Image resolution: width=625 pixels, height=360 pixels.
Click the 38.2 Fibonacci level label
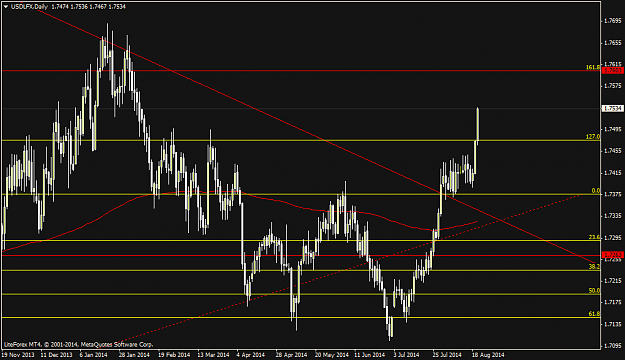tap(594, 267)
